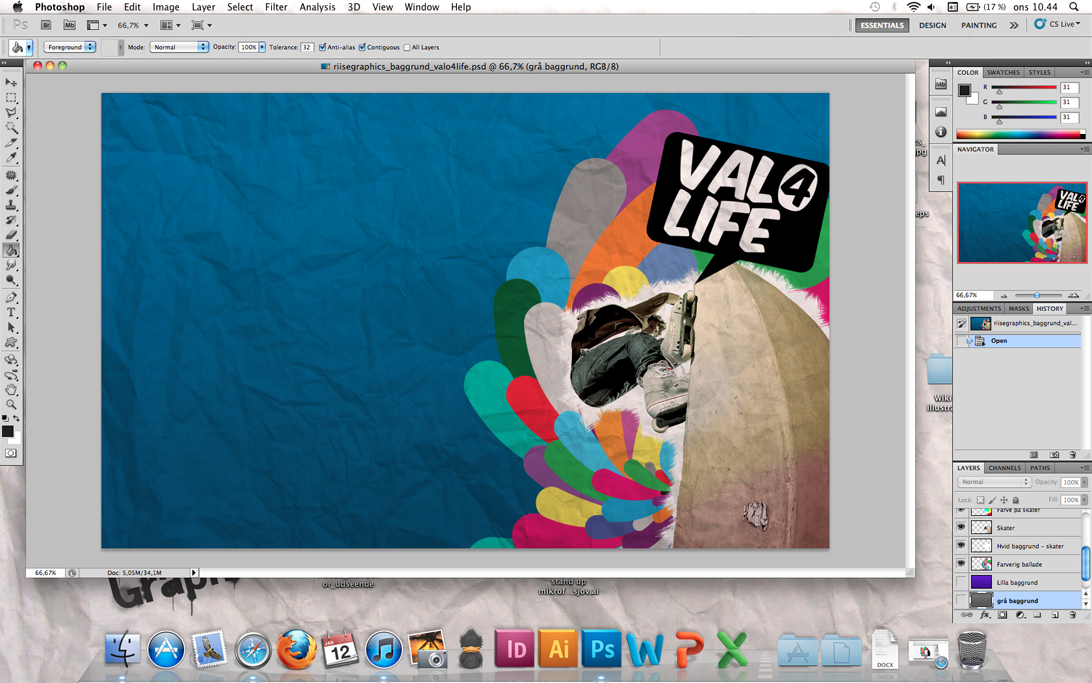Choose the Type tool
This screenshot has height=683, width=1092.
click(x=12, y=312)
